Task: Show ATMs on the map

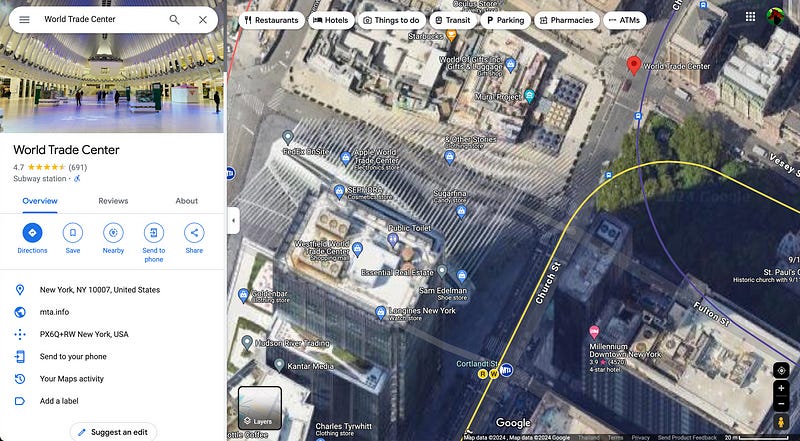Action: pyautogui.click(x=624, y=20)
